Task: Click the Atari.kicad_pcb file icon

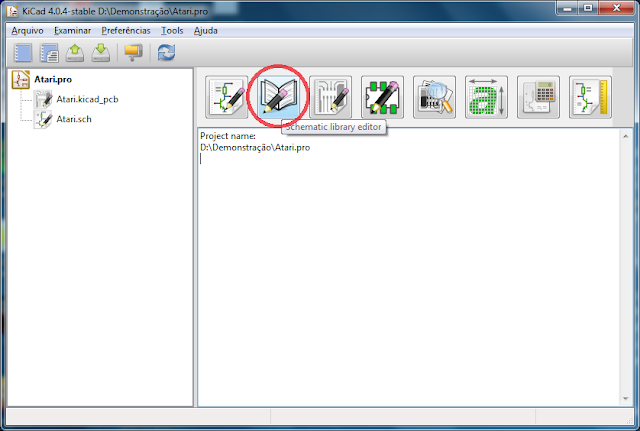Action: 43,99
